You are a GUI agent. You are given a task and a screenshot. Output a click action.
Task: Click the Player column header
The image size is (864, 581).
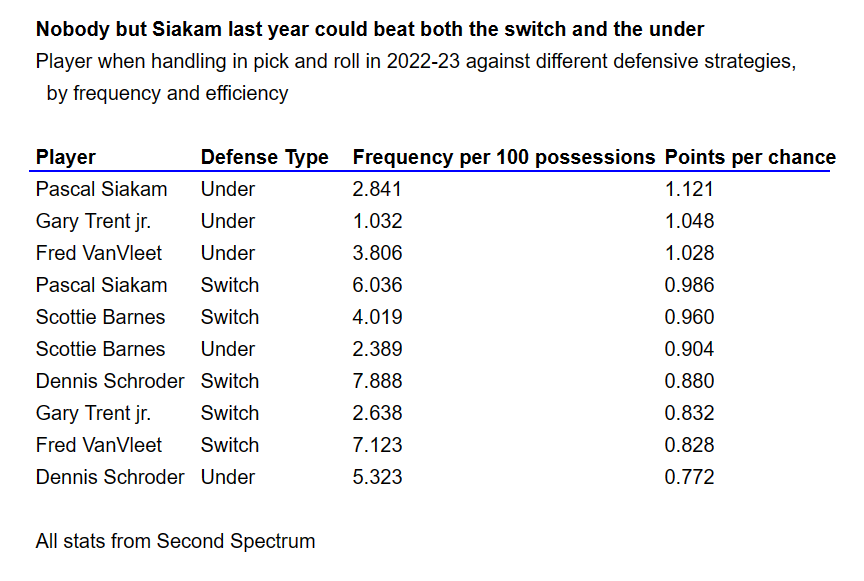(x=66, y=157)
